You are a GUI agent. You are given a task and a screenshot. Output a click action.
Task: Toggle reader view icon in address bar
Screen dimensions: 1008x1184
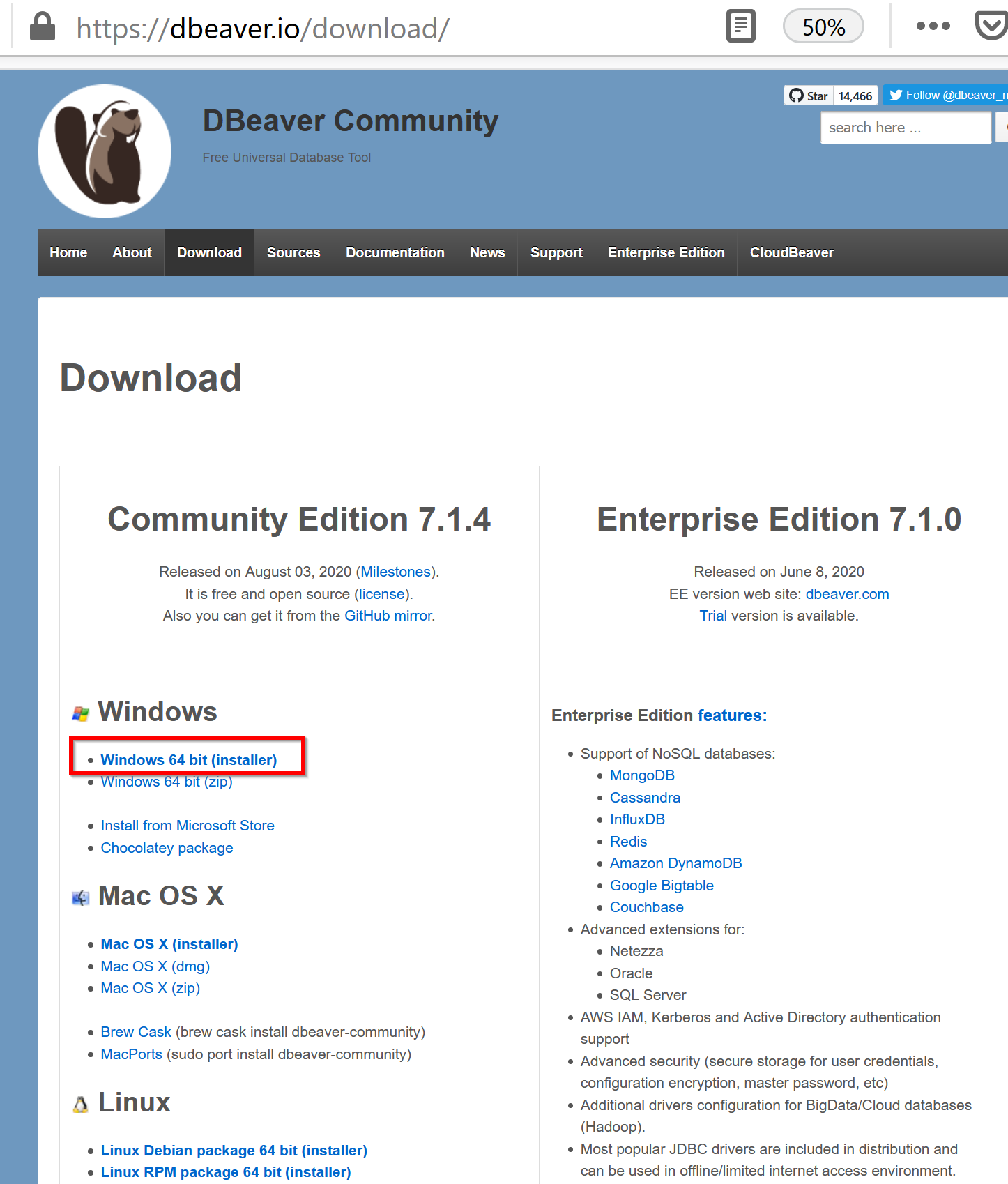(x=740, y=26)
